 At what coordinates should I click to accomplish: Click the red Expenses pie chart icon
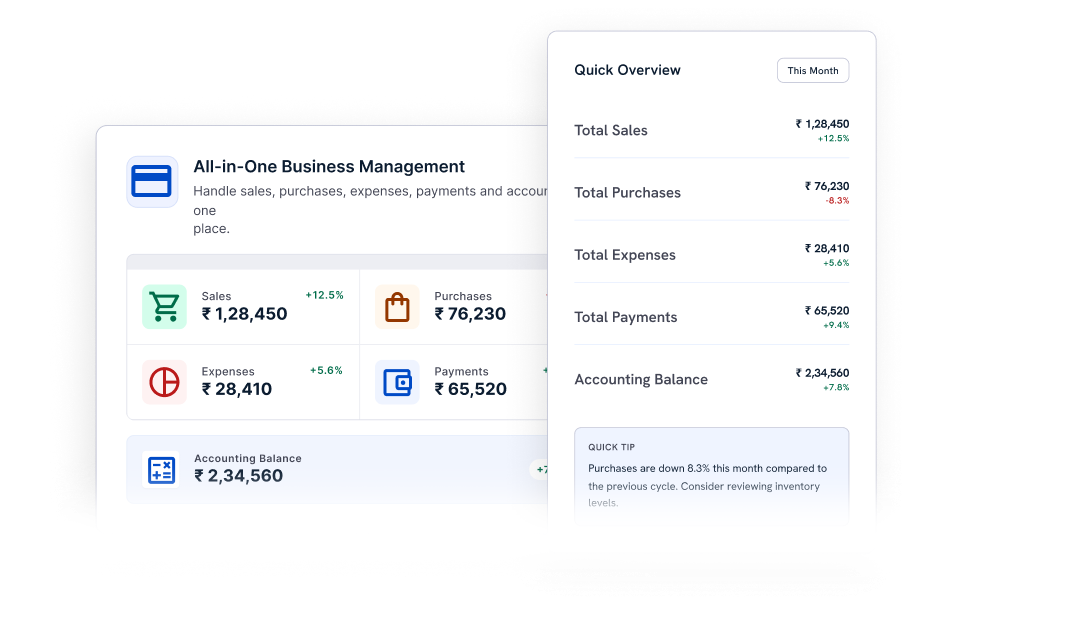click(x=164, y=382)
